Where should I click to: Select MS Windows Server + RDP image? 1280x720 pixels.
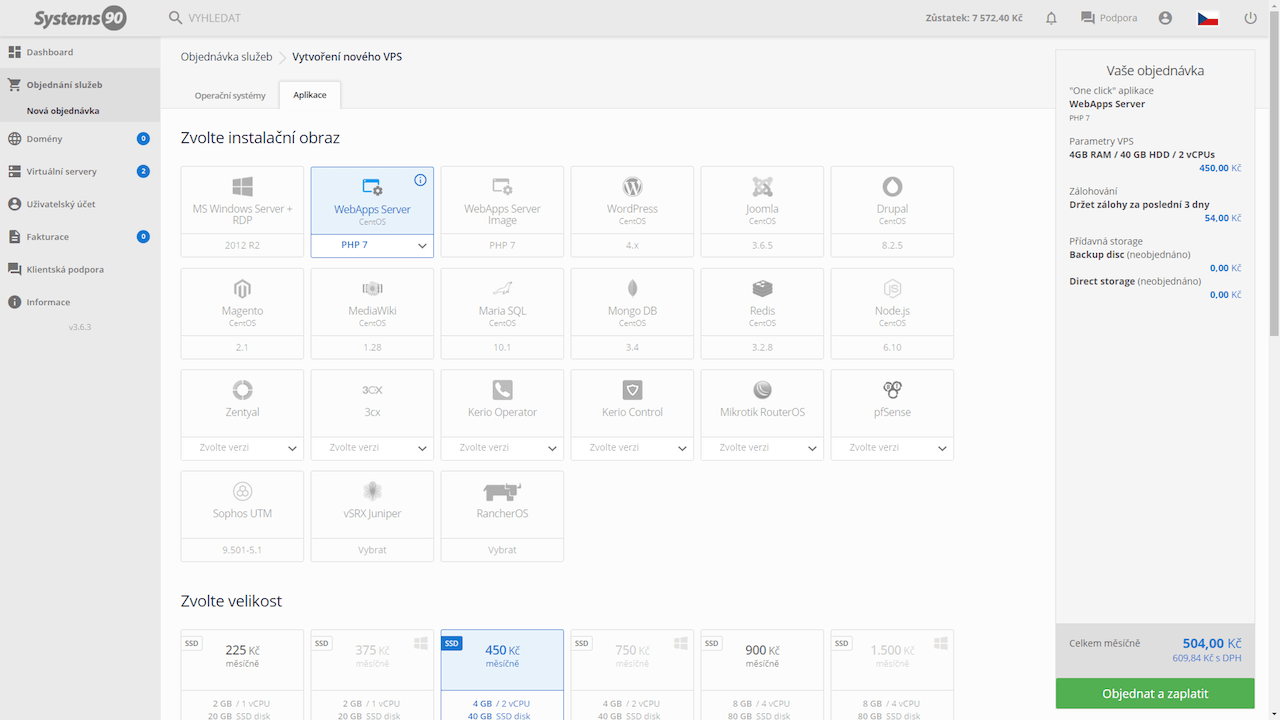click(242, 212)
